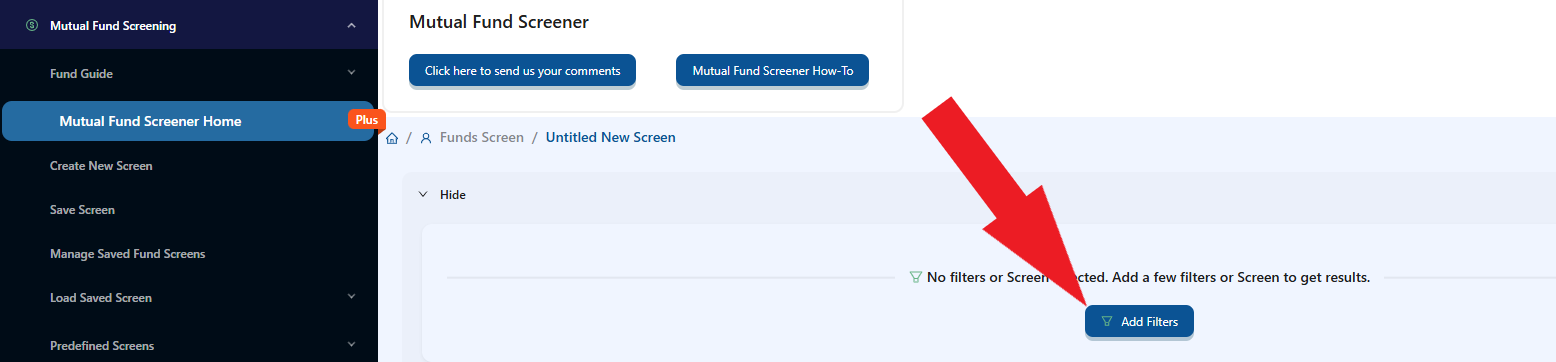Select the Untitled New Screen breadcrumb

611,137
